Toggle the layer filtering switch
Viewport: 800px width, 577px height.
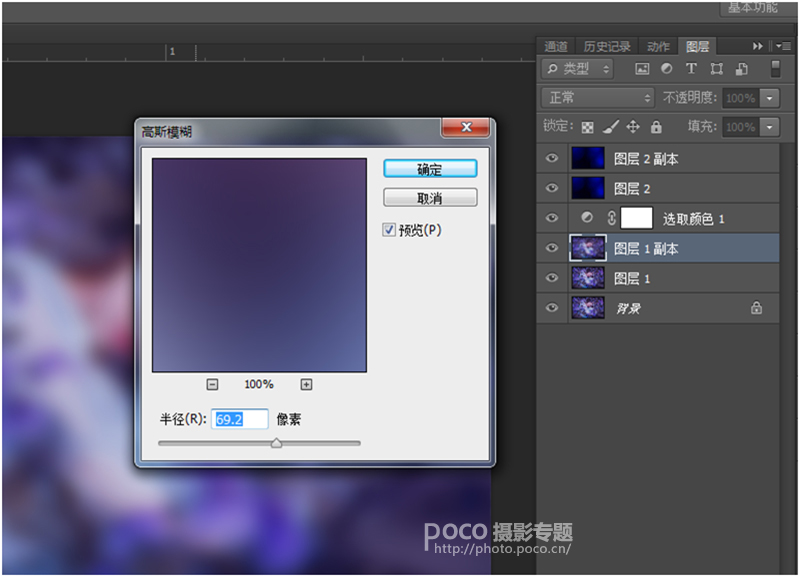775,69
